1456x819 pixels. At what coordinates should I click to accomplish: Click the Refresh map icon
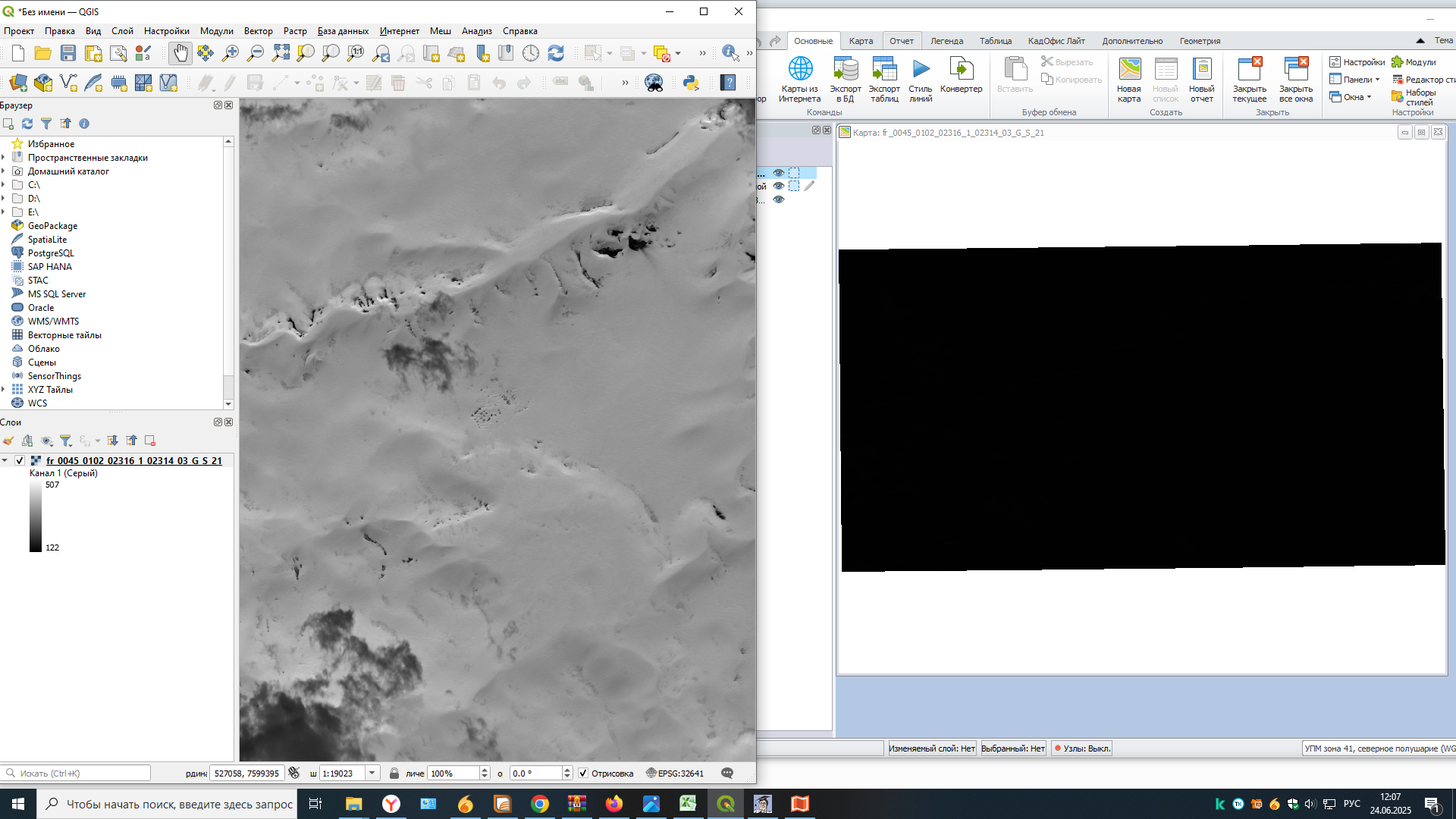click(556, 53)
